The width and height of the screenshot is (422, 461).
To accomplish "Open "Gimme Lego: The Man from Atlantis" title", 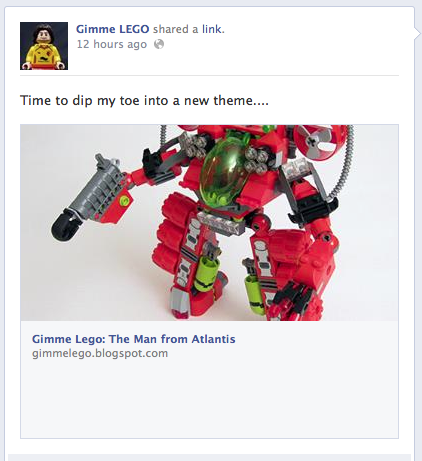I will 134,339.
